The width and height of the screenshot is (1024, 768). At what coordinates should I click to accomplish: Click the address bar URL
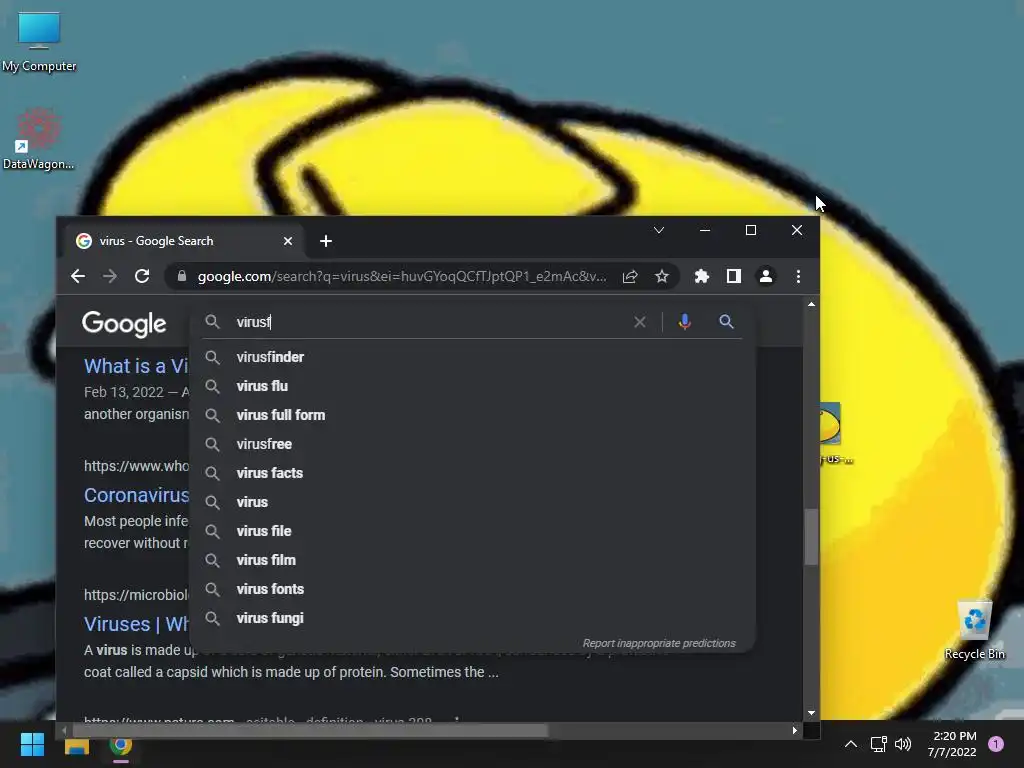pyautogui.click(x=402, y=276)
